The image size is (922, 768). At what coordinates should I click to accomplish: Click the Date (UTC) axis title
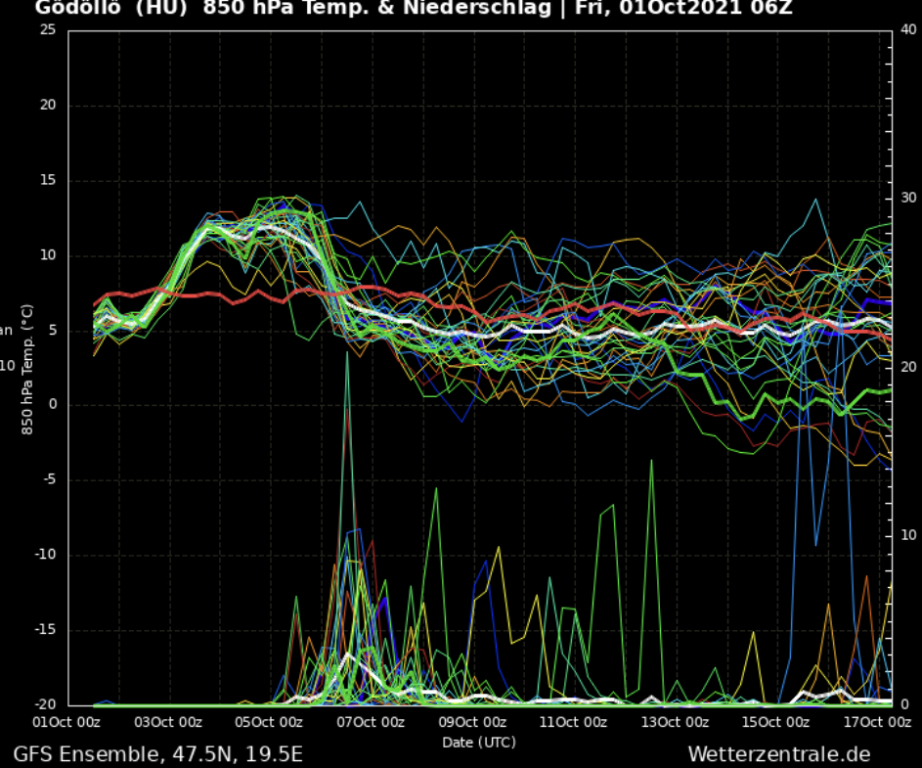pyautogui.click(x=479, y=742)
